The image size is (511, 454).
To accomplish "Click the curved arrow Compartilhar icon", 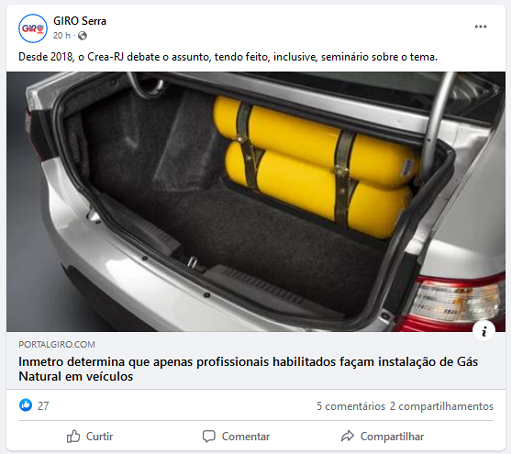I will click(347, 436).
